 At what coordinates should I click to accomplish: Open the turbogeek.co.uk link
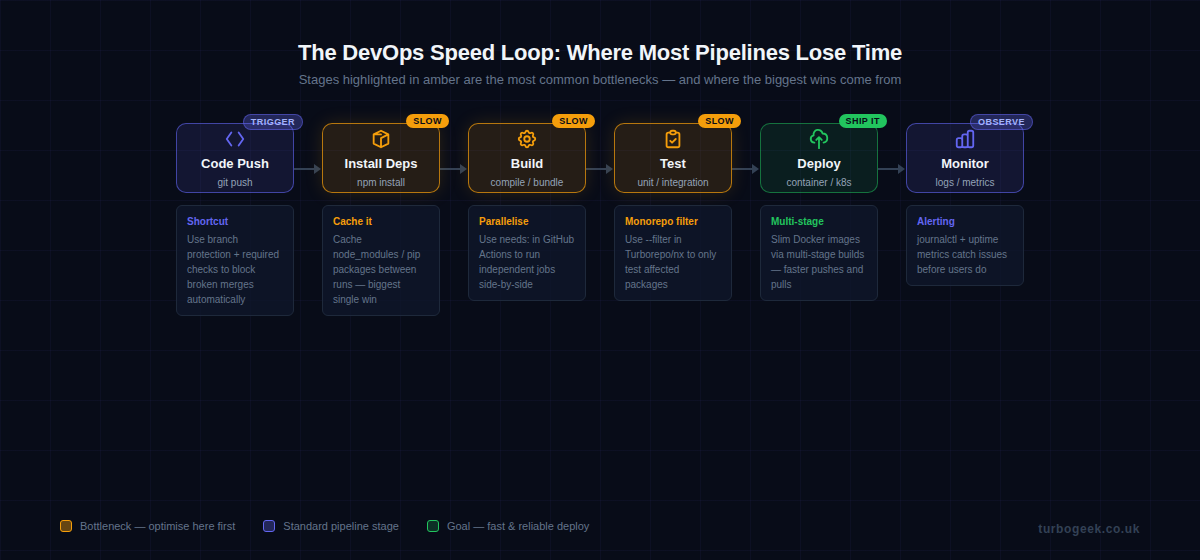1089,529
